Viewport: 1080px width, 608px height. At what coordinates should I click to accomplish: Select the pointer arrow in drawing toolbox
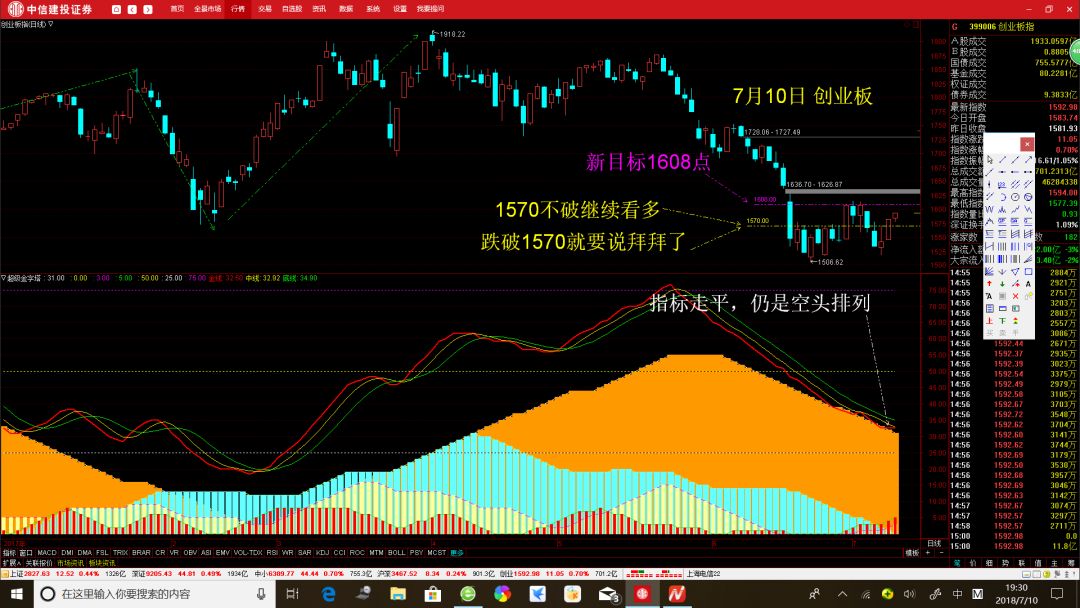point(990,160)
